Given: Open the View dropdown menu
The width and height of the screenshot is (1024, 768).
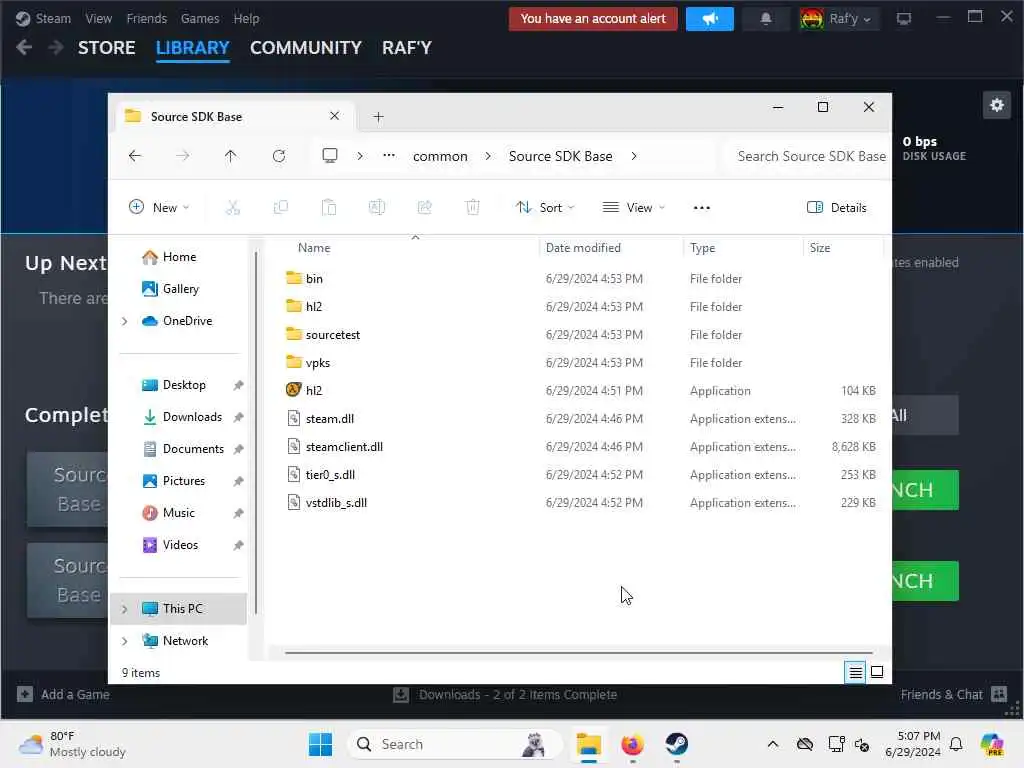Looking at the screenshot, I should click(x=633, y=208).
